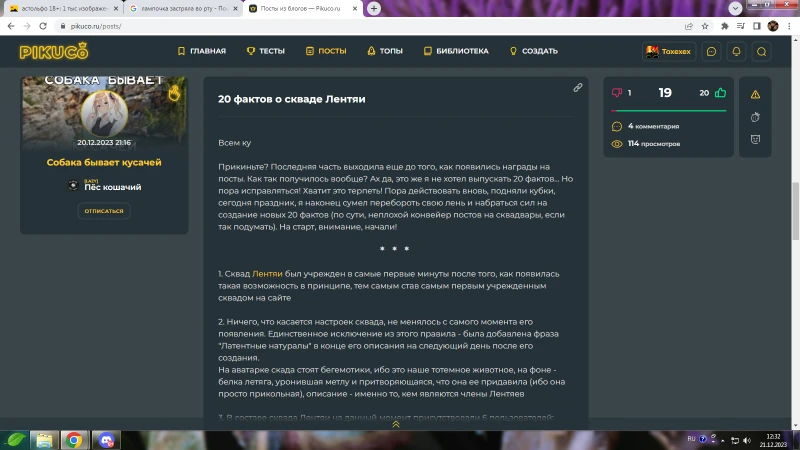This screenshot has width=800, height=450.
Task: Open blog Собака бывает кусачей
Action: point(104,162)
